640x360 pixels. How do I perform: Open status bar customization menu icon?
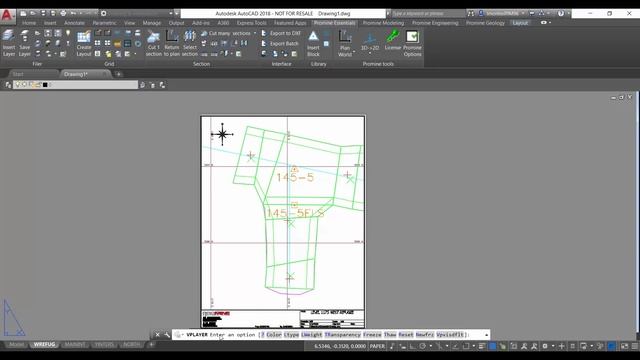635,346
